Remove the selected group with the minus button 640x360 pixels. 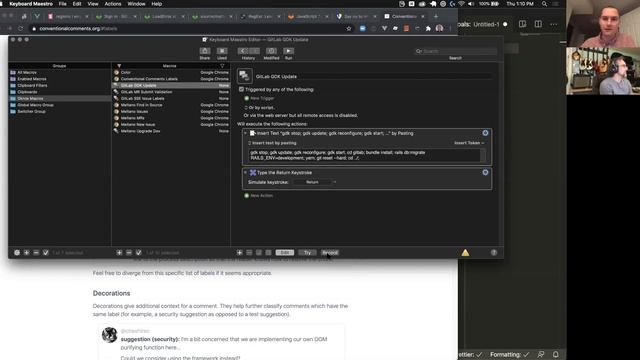36,253
